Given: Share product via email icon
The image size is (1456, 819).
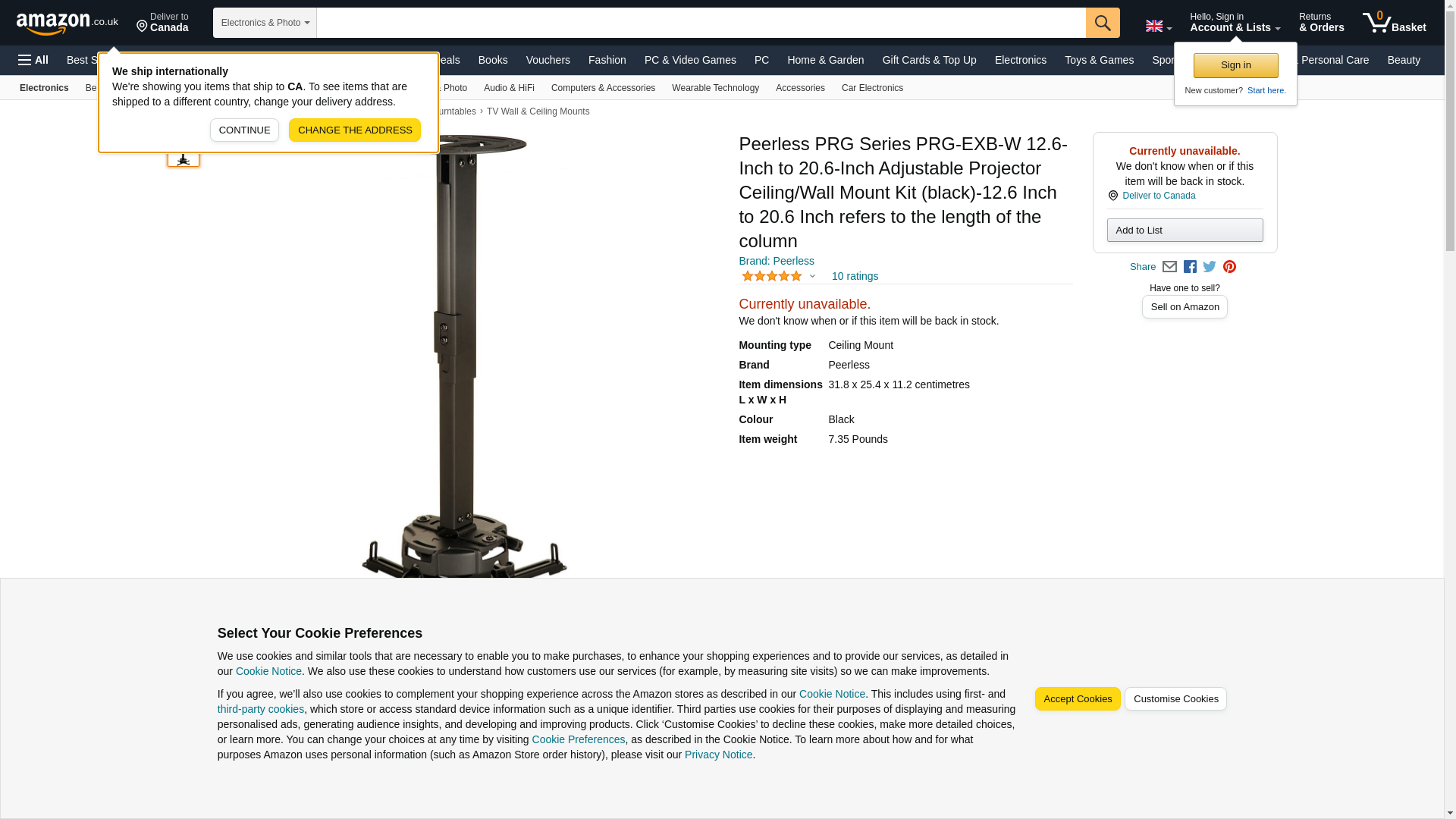Looking at the screenshot, I should point(1169,267).
